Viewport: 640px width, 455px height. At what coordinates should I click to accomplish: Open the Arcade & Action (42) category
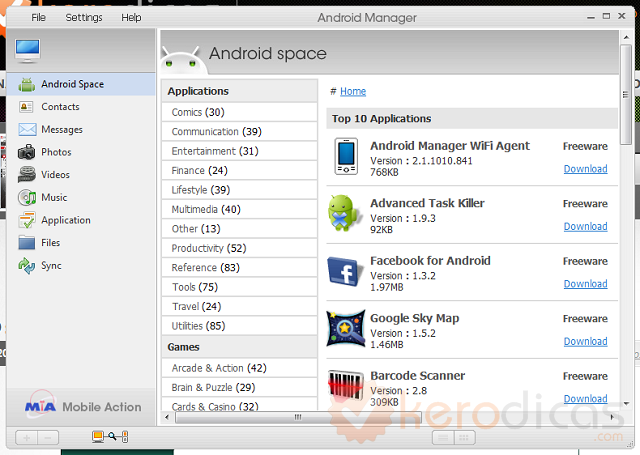point(240,368)
